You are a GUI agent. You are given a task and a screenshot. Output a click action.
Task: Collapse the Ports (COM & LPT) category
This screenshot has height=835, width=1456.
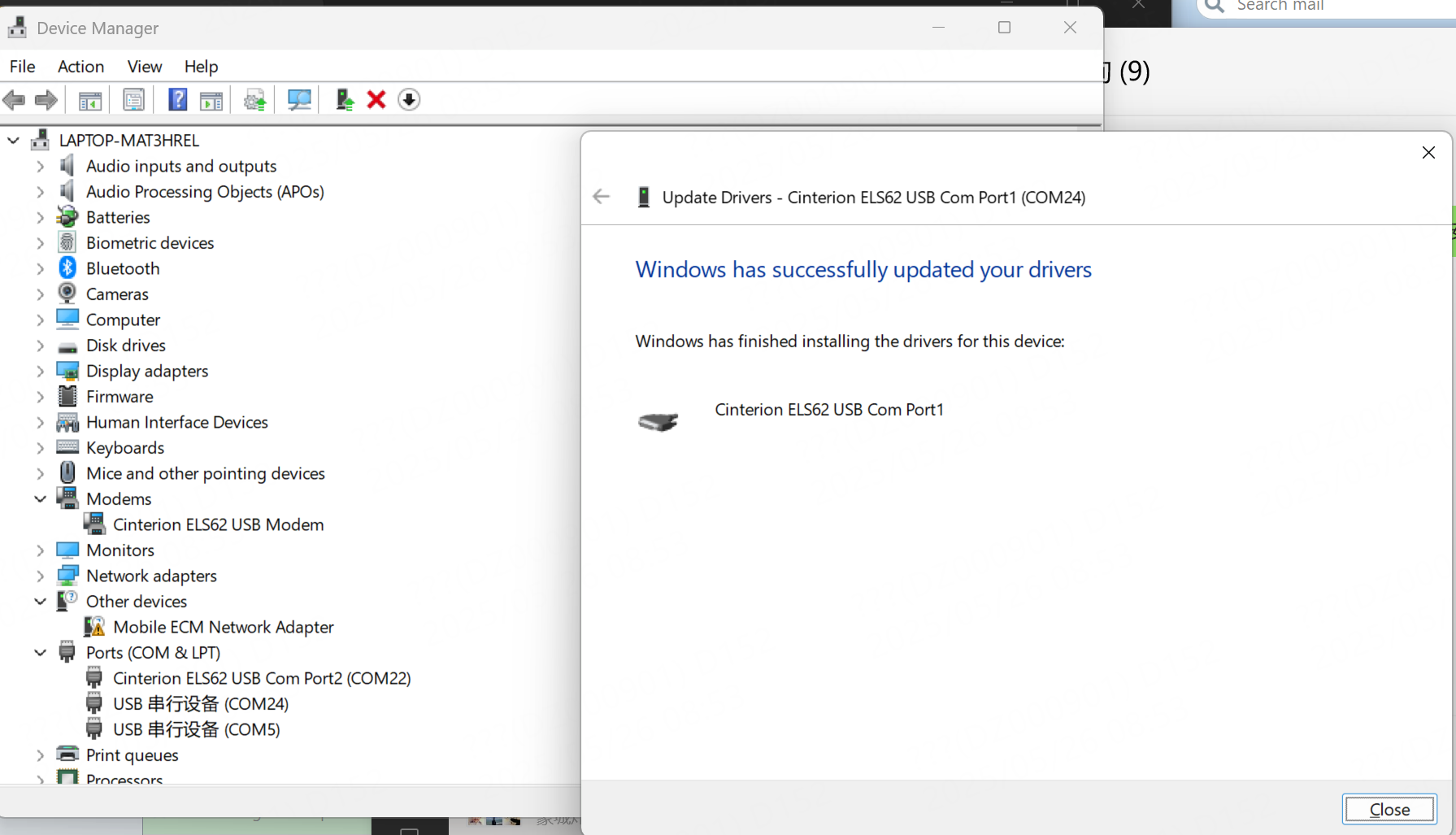[x=40, y=652]
